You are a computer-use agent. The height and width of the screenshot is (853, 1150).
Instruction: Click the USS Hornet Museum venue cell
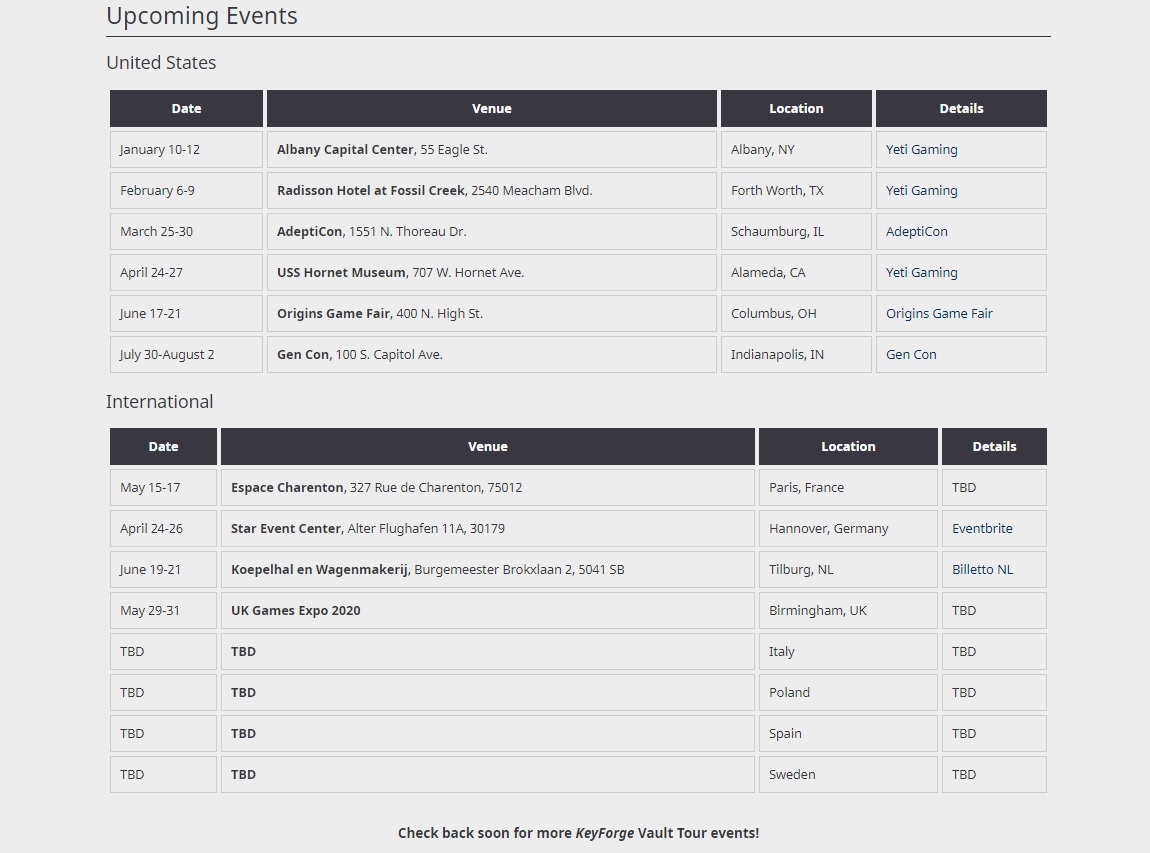pyautogui.click(x=491, y=273)
